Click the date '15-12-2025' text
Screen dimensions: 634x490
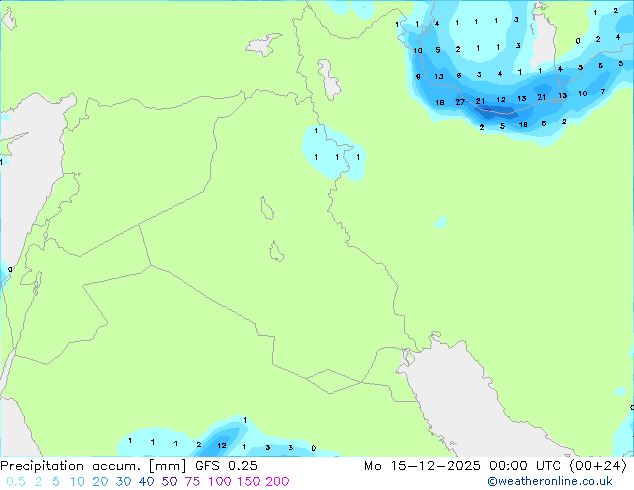435,466
